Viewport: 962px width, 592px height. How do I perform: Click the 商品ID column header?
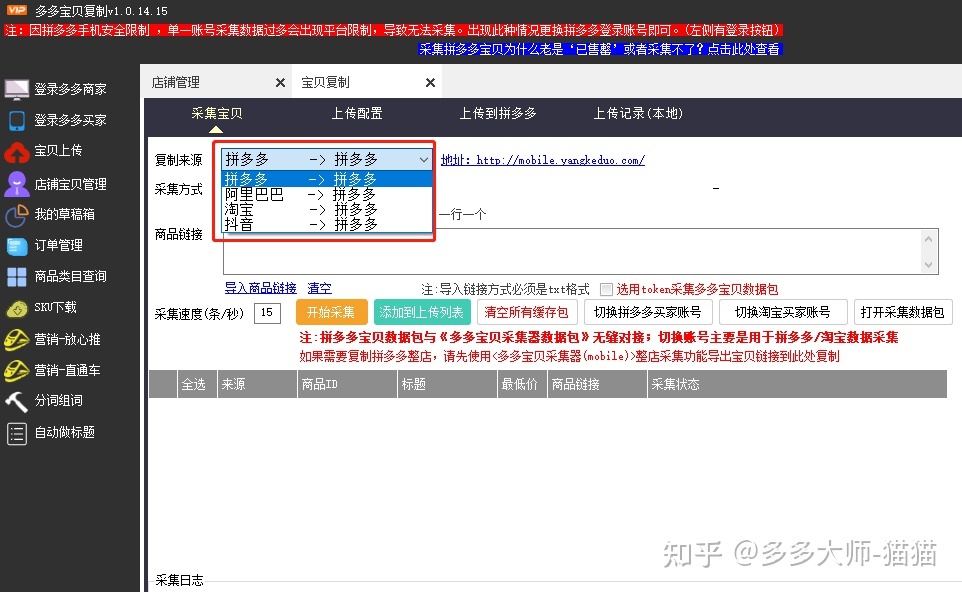click(x=347, y=384)
